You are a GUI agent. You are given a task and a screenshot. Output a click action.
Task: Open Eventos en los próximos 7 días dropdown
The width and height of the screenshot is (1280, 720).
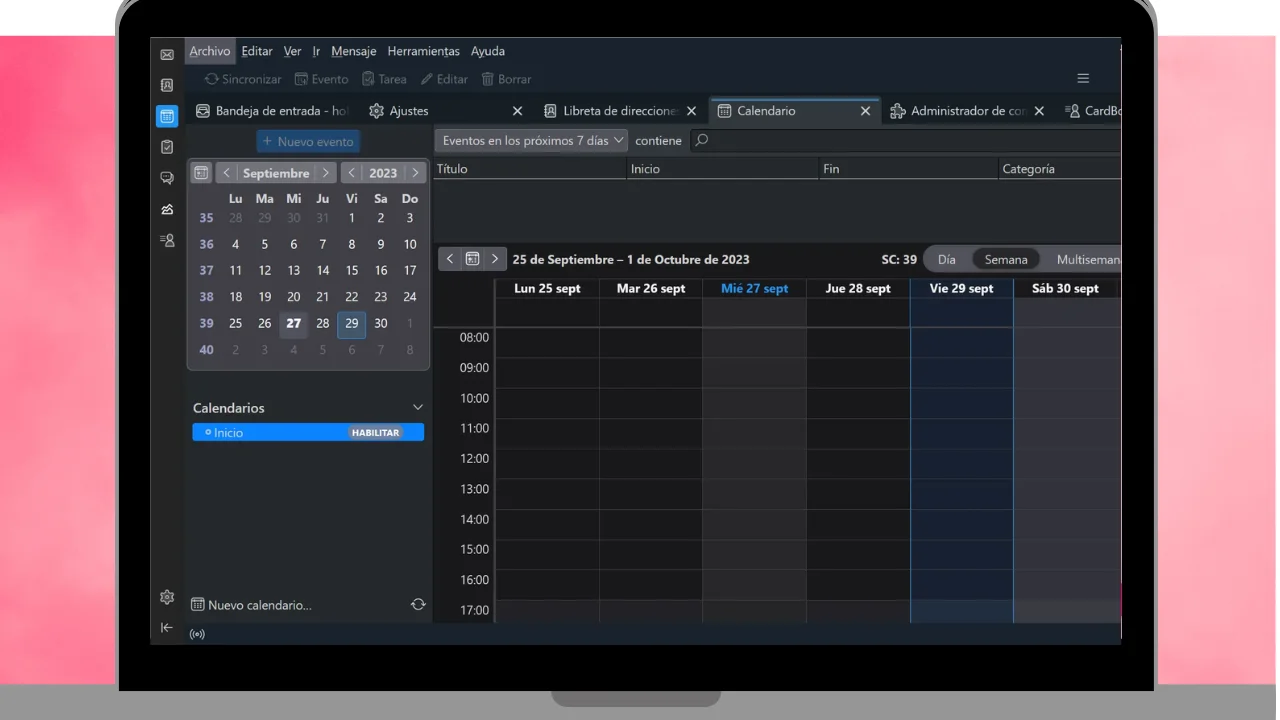(533, 141)
